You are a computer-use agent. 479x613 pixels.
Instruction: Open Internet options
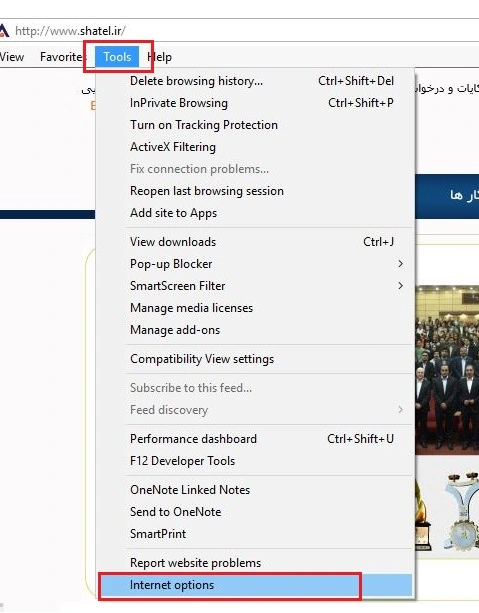pos(255,585)
